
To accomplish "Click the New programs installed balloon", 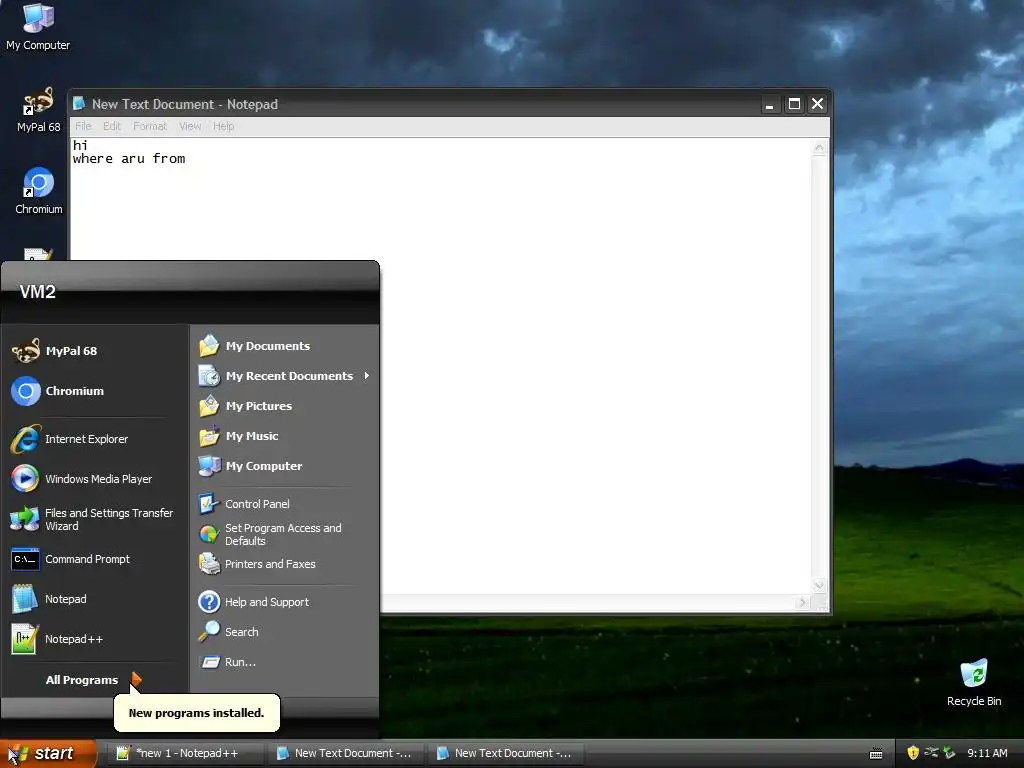I will click(x=197, y=713).
